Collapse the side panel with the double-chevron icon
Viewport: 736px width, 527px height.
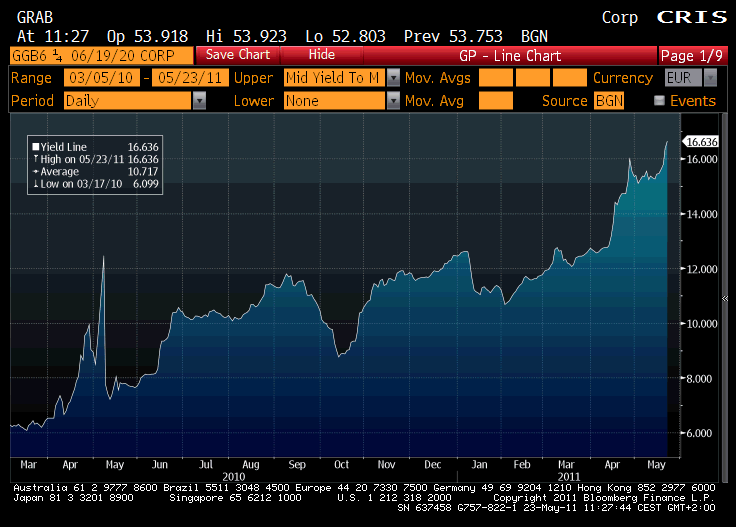pos(725,298)
